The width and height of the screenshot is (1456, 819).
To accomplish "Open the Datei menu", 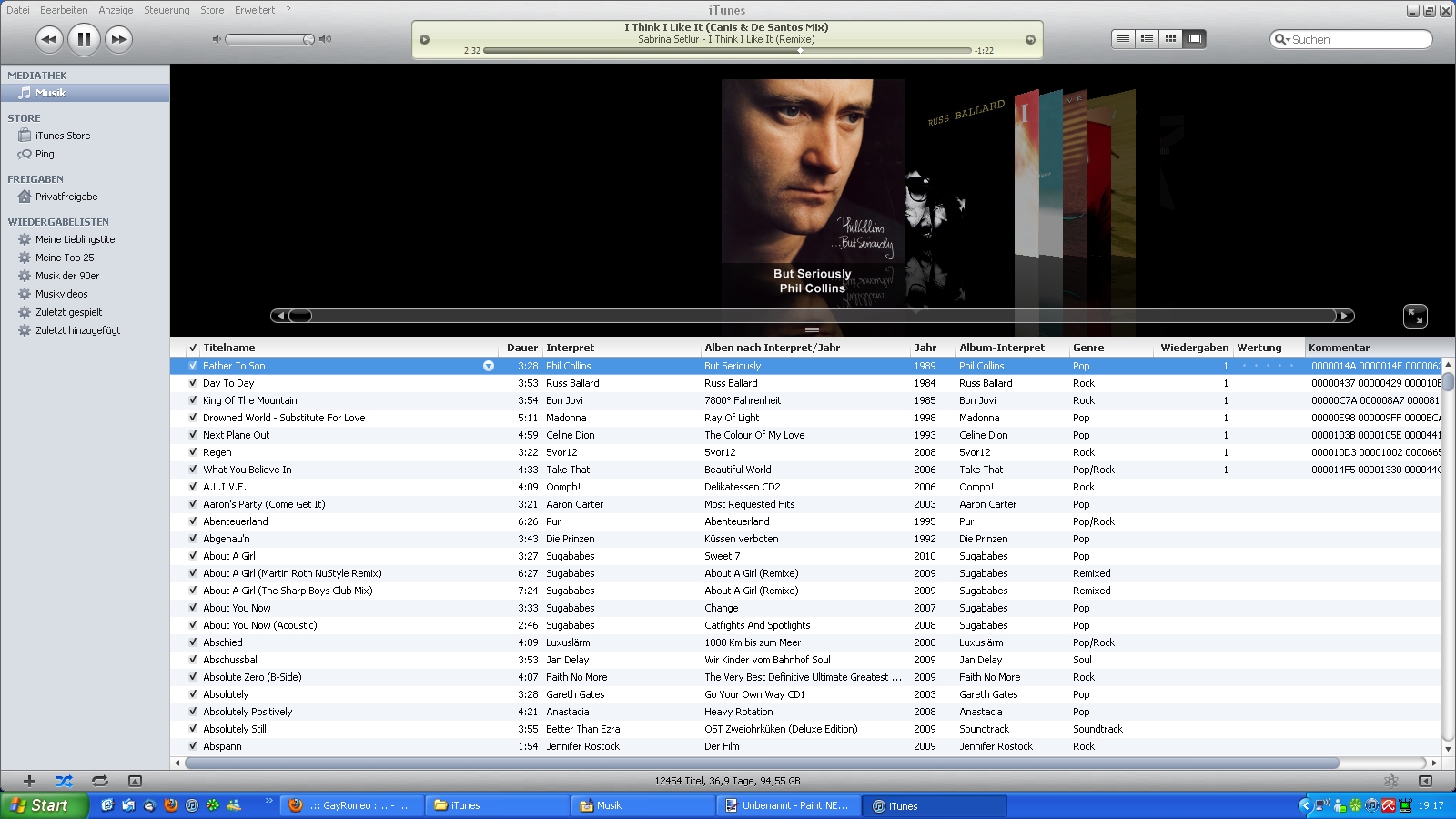I will [x=18, y=10].
